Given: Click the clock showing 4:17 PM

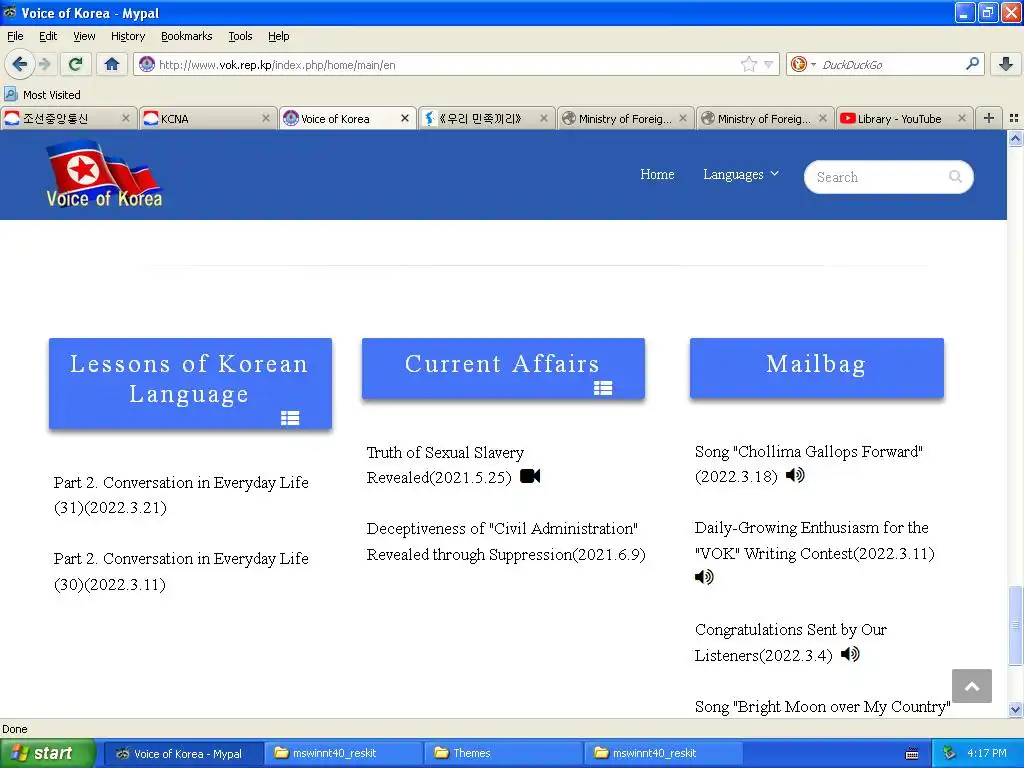Looking at the screenshot, I should [987, 753].
